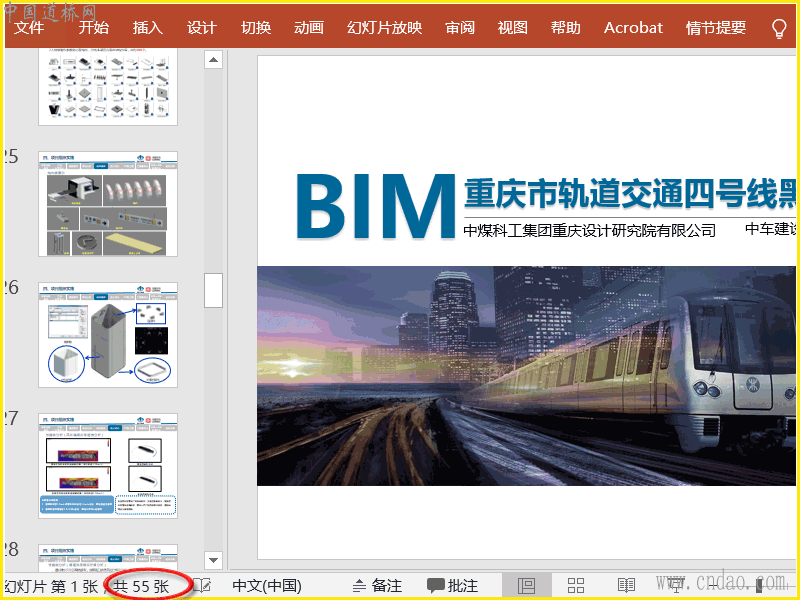The width and height of the screenshot is (800, 600).
Task: Click the 中文(中国) language indicator
Action: [x=267, y=586]
